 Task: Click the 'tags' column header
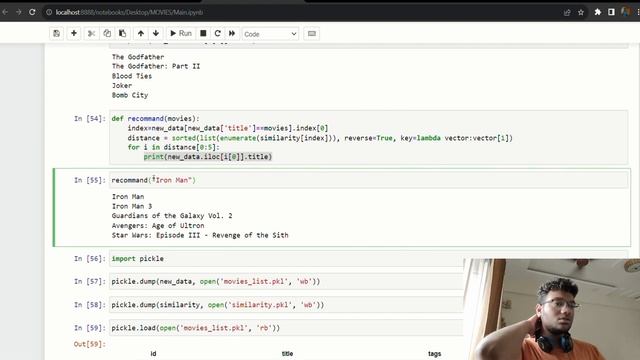tap(434, 354)
